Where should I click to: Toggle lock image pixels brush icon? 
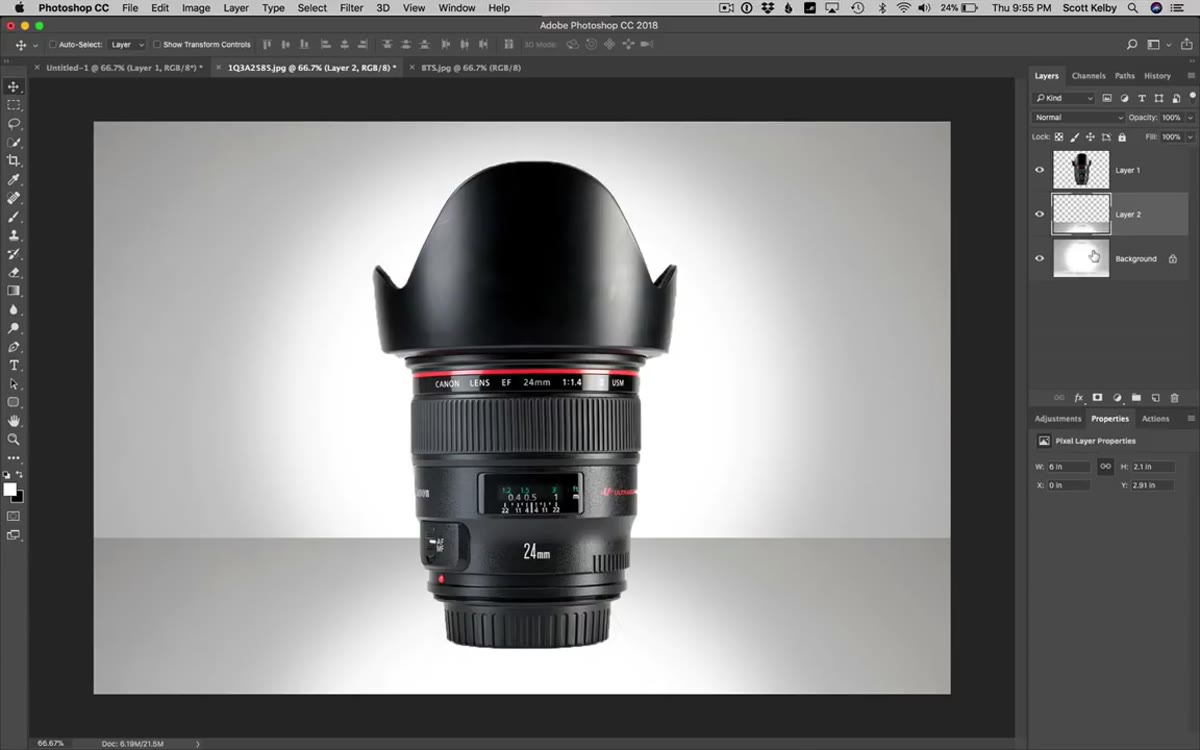[x=1075, y=137]
